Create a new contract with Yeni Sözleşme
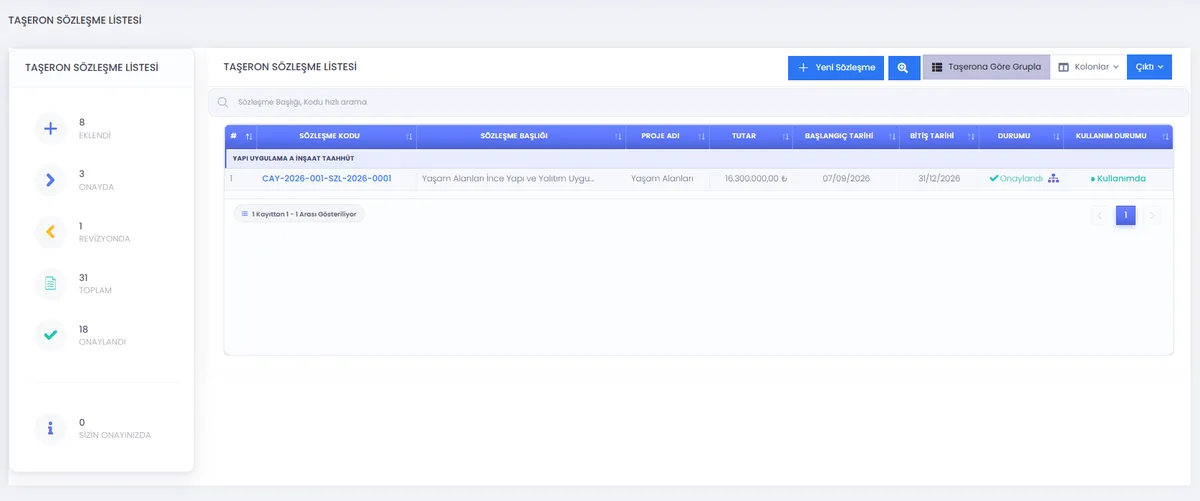Screen dimensions: 1200x501 [x=836, y=67]
